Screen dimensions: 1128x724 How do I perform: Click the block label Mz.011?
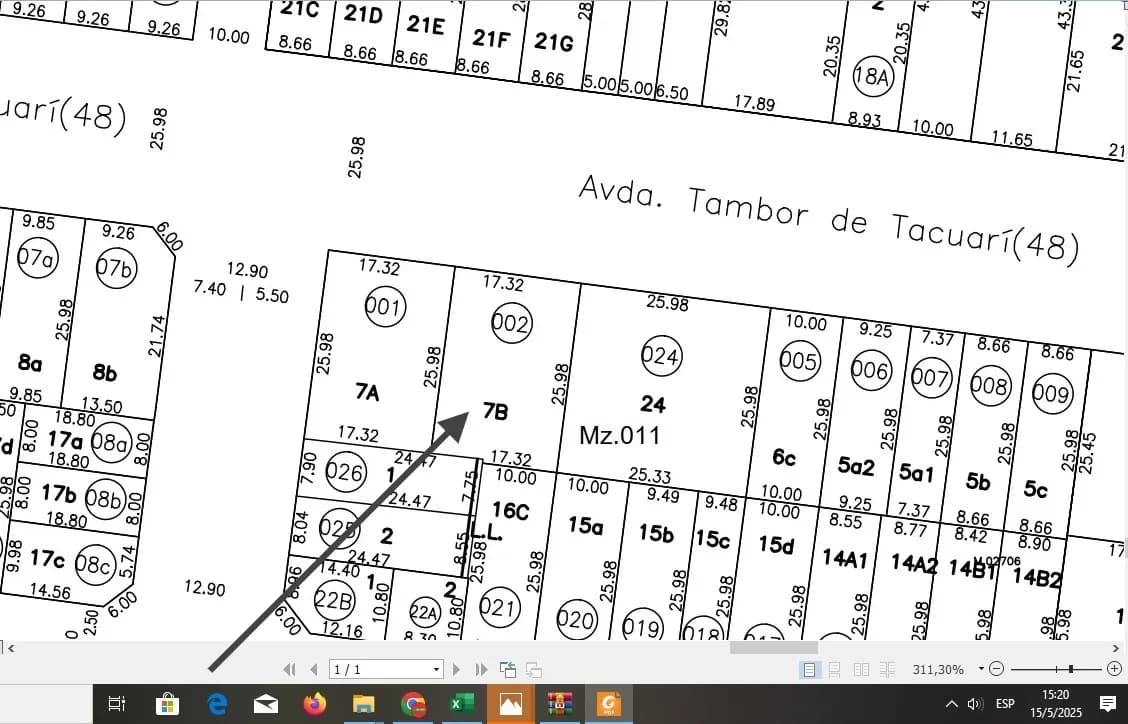tap(619, 435)
